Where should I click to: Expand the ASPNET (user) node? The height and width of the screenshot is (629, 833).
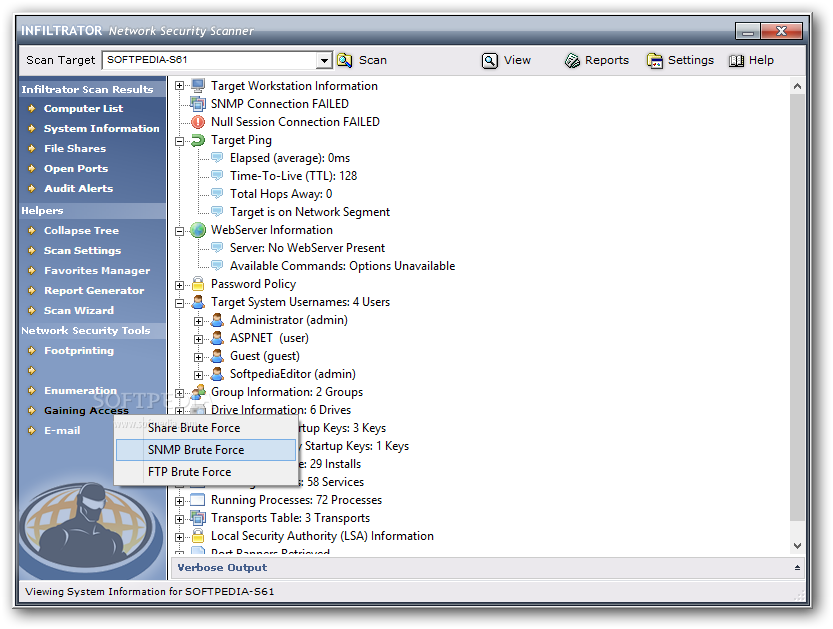[198, 339]
